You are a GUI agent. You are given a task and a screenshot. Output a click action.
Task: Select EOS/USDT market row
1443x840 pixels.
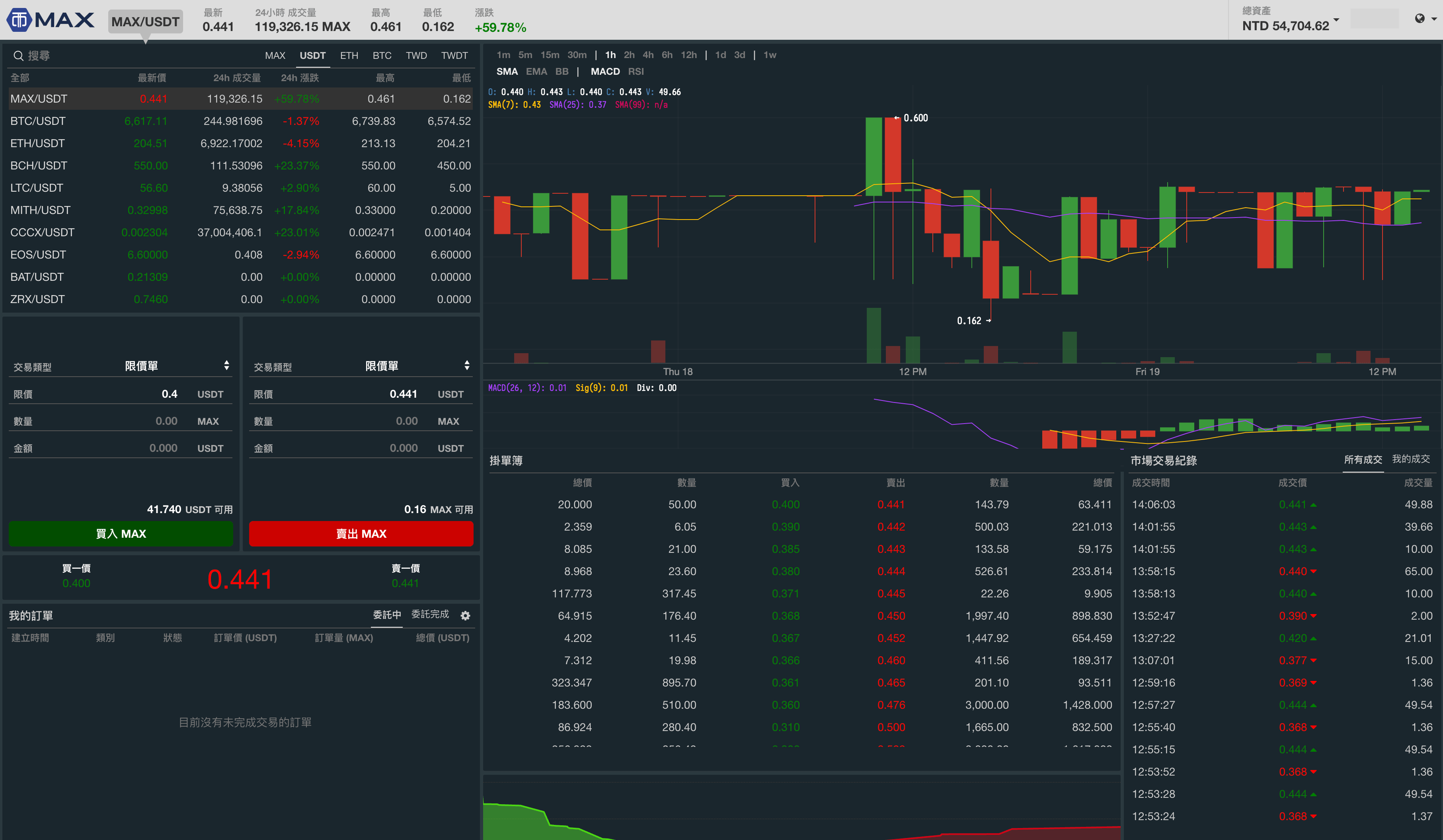click(x=240, y=255)
